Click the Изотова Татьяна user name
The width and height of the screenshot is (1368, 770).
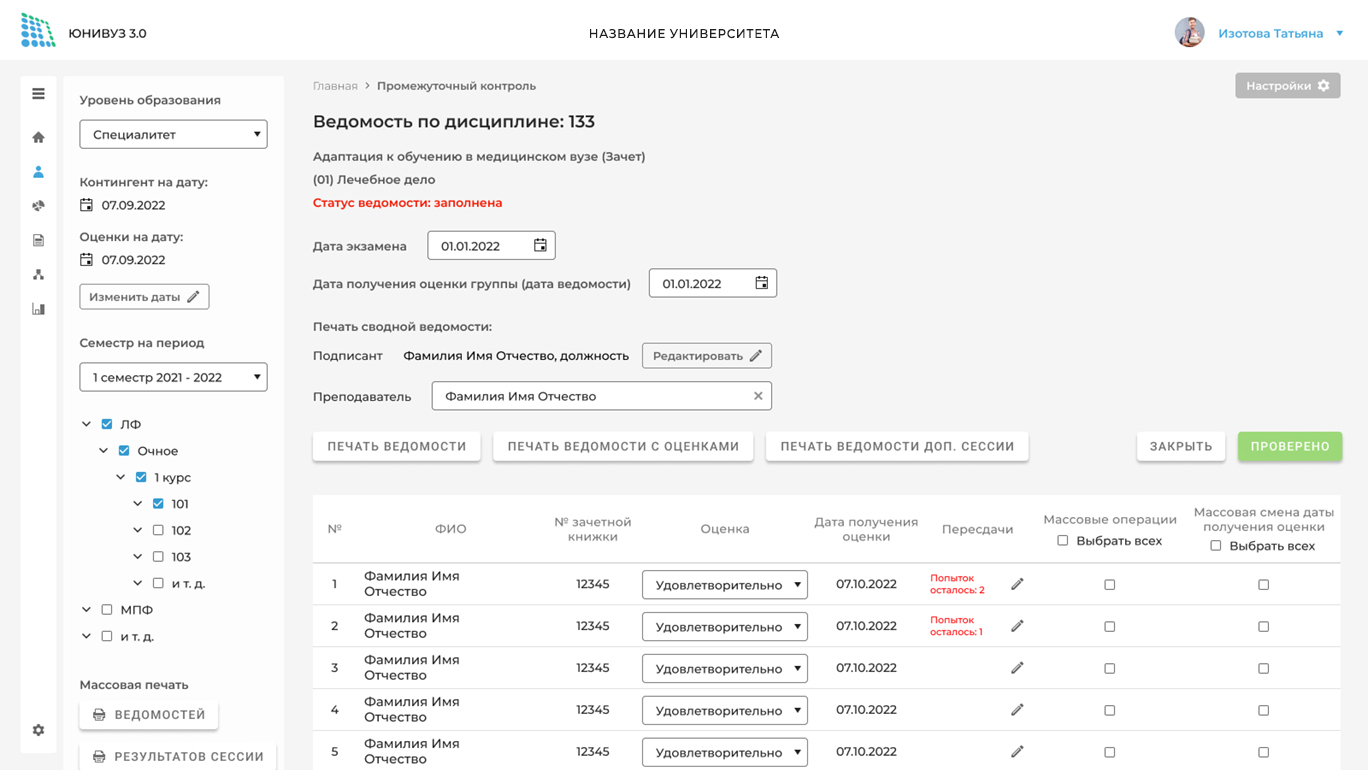click(x=1270, y=34)
